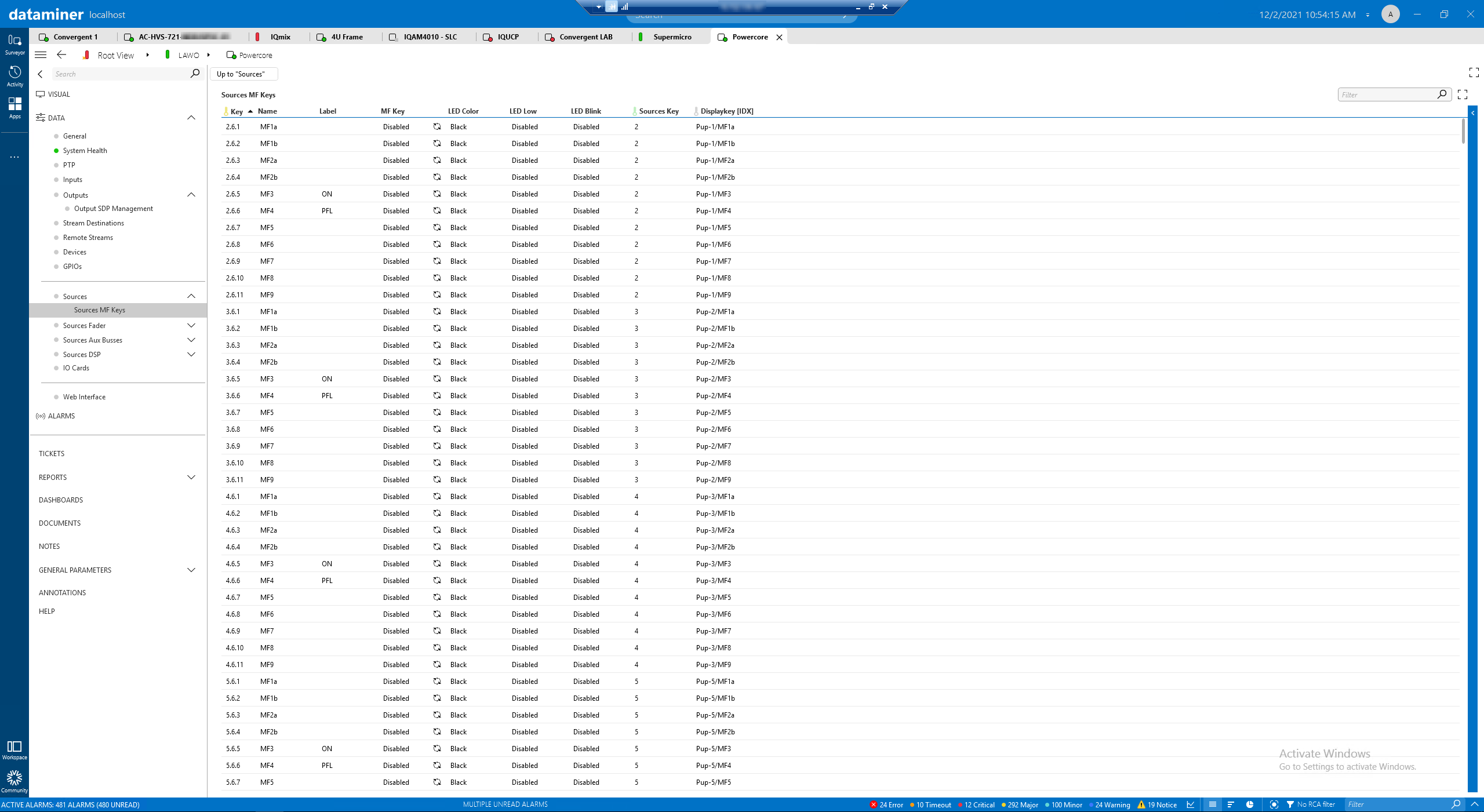
Task: Expand the Sources Fader node
Action: tap(191, 325)
